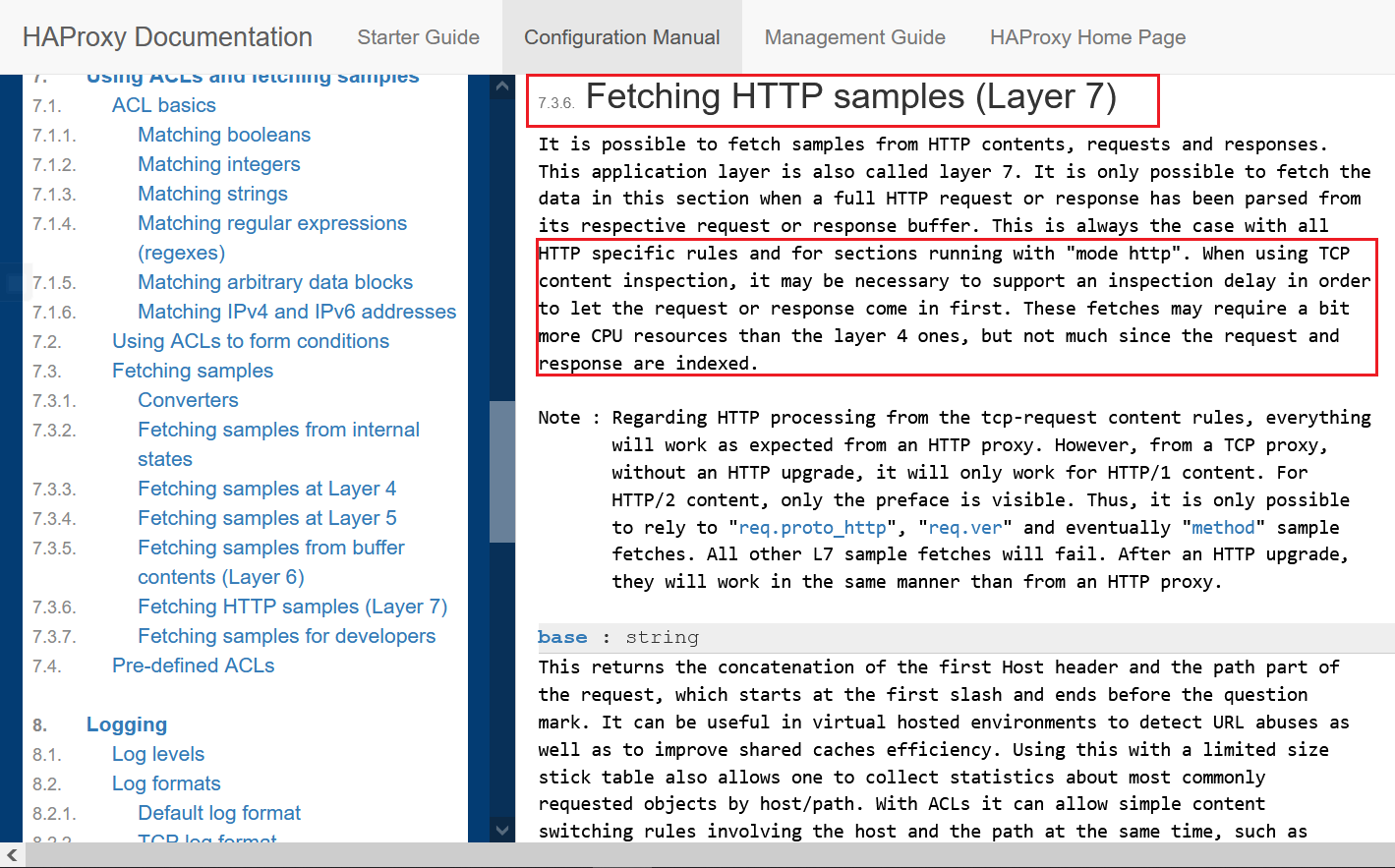1395x868 pixels.
Task: Click the 'base' keyword anchor
Action: click(562, 637)
